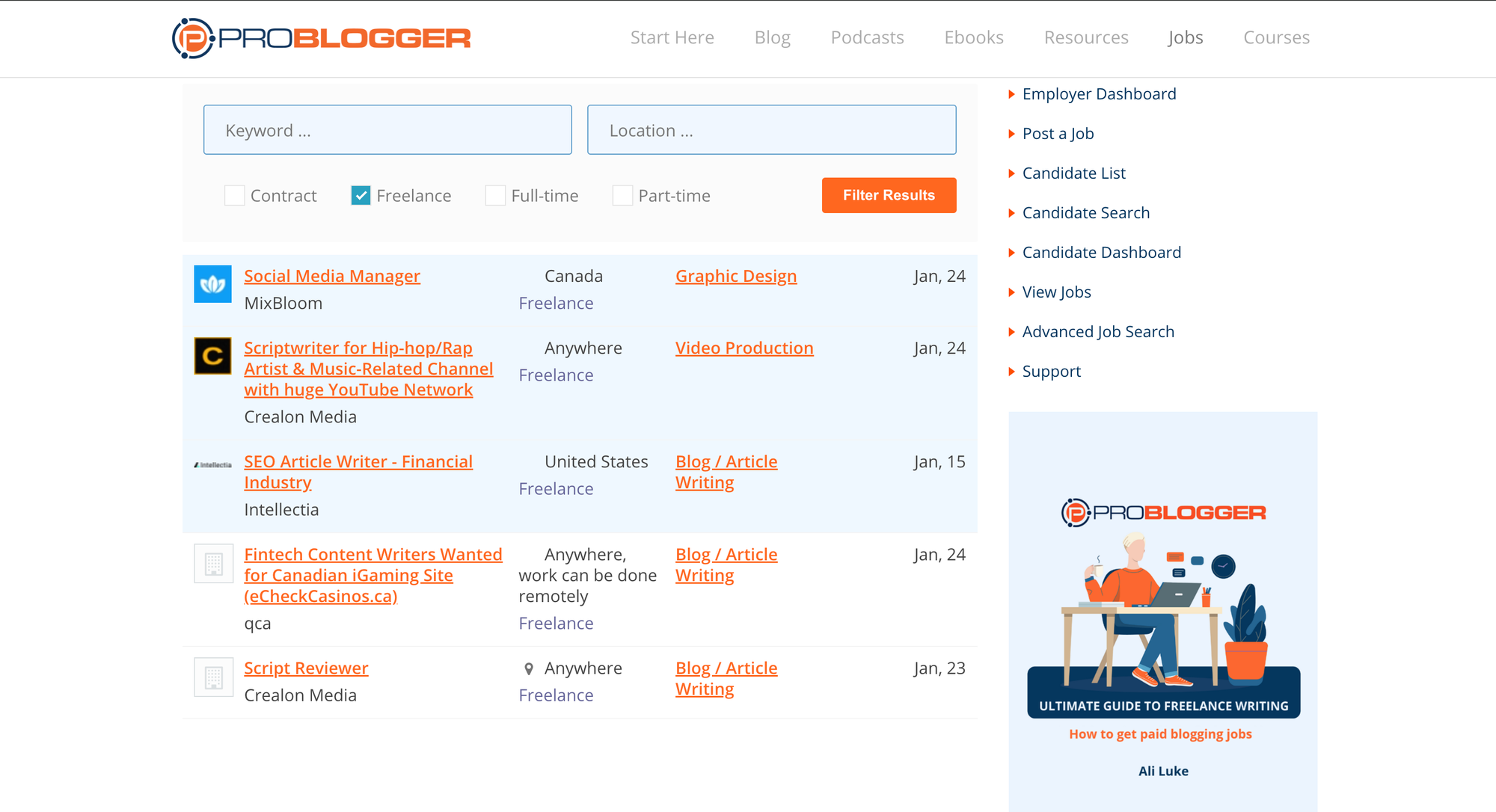This screenshot has height=812, width=1496.
Task: Open the Social Media Manager job listing
Action: coord(332,276)
